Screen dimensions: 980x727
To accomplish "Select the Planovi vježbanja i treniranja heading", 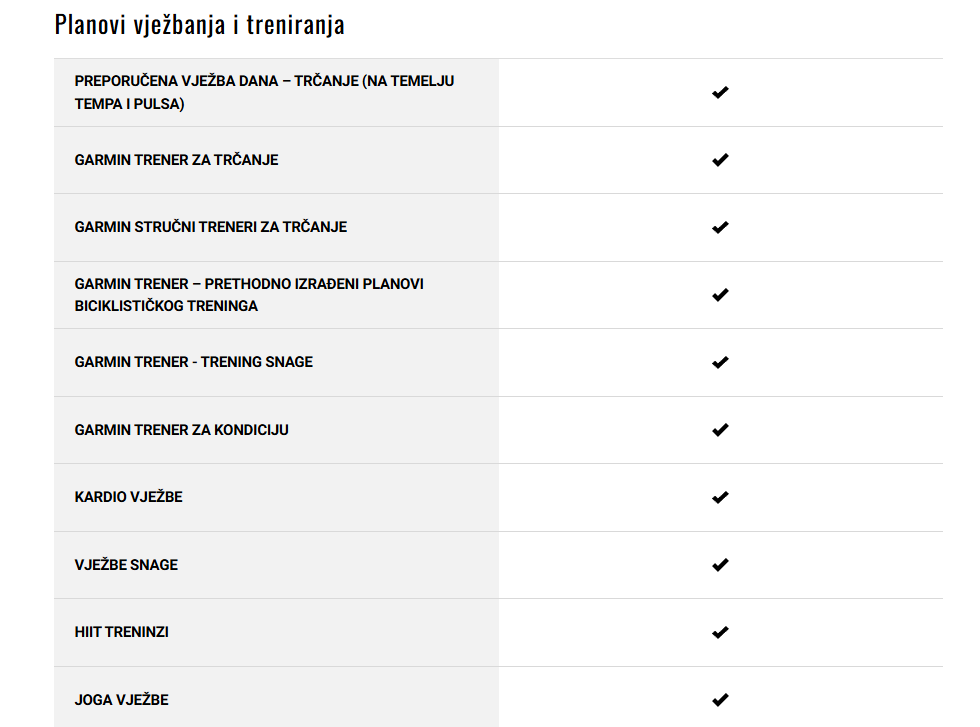I will click(199, 25).
